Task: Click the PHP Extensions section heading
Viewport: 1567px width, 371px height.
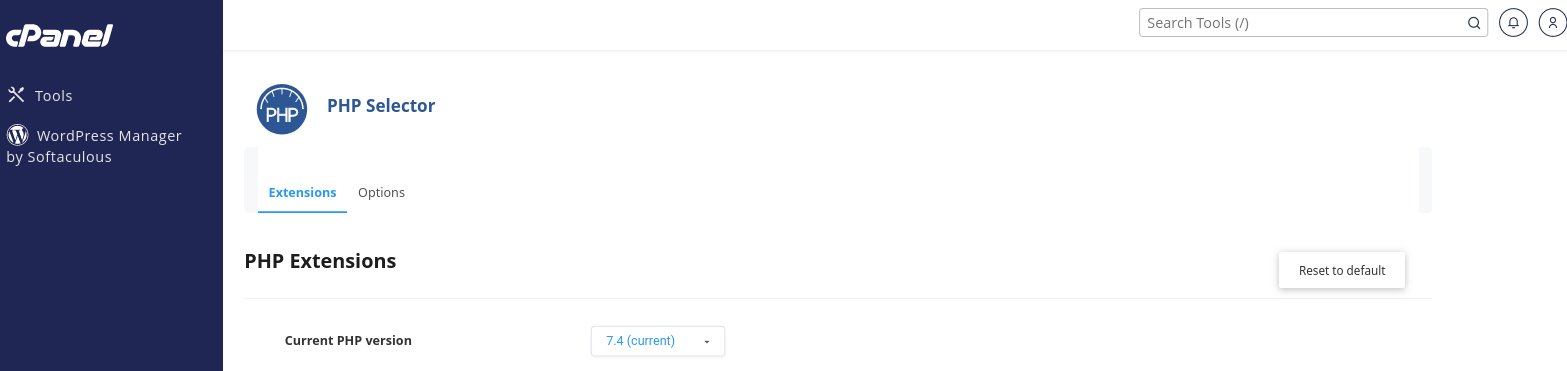Action: pos(320,261)
